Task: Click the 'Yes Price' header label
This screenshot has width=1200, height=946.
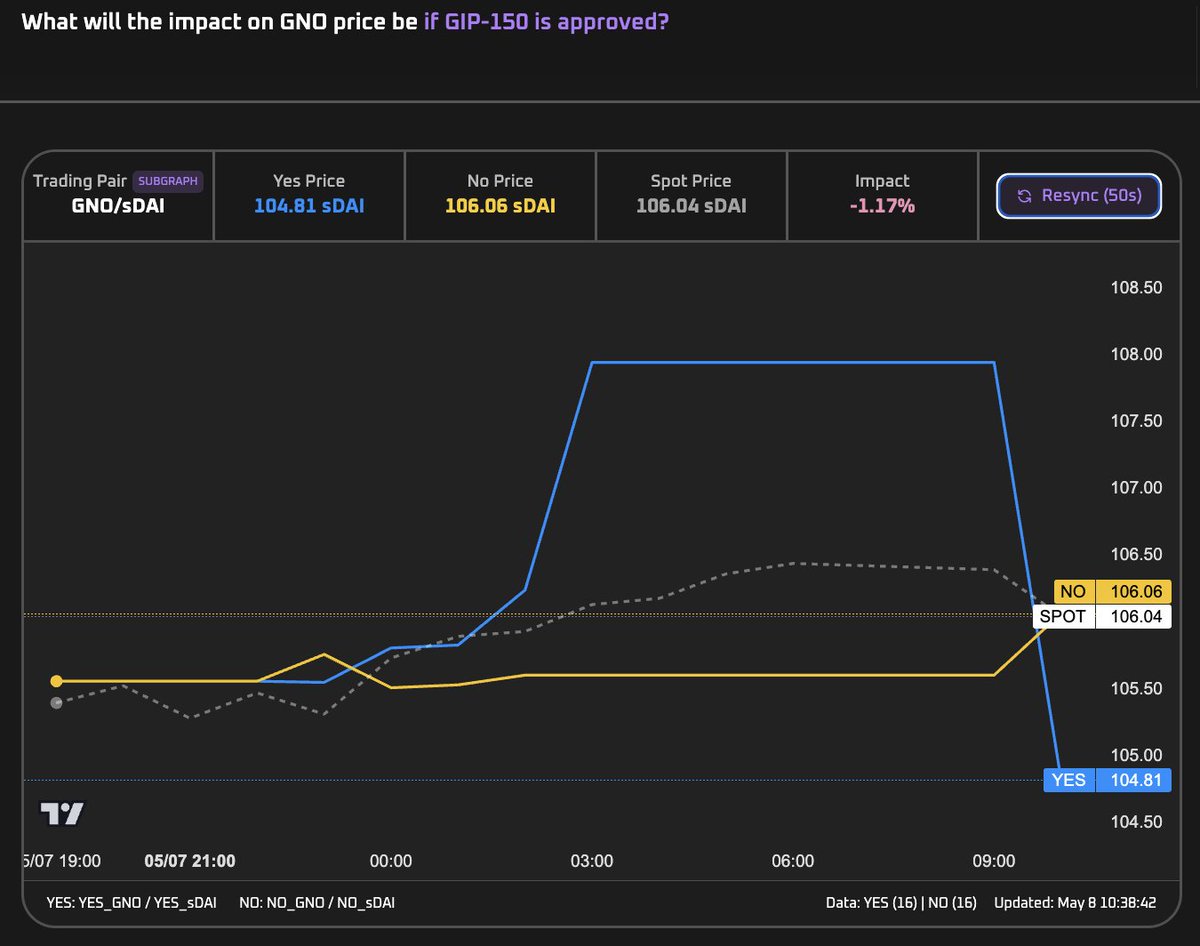Action: click(309, 181)
